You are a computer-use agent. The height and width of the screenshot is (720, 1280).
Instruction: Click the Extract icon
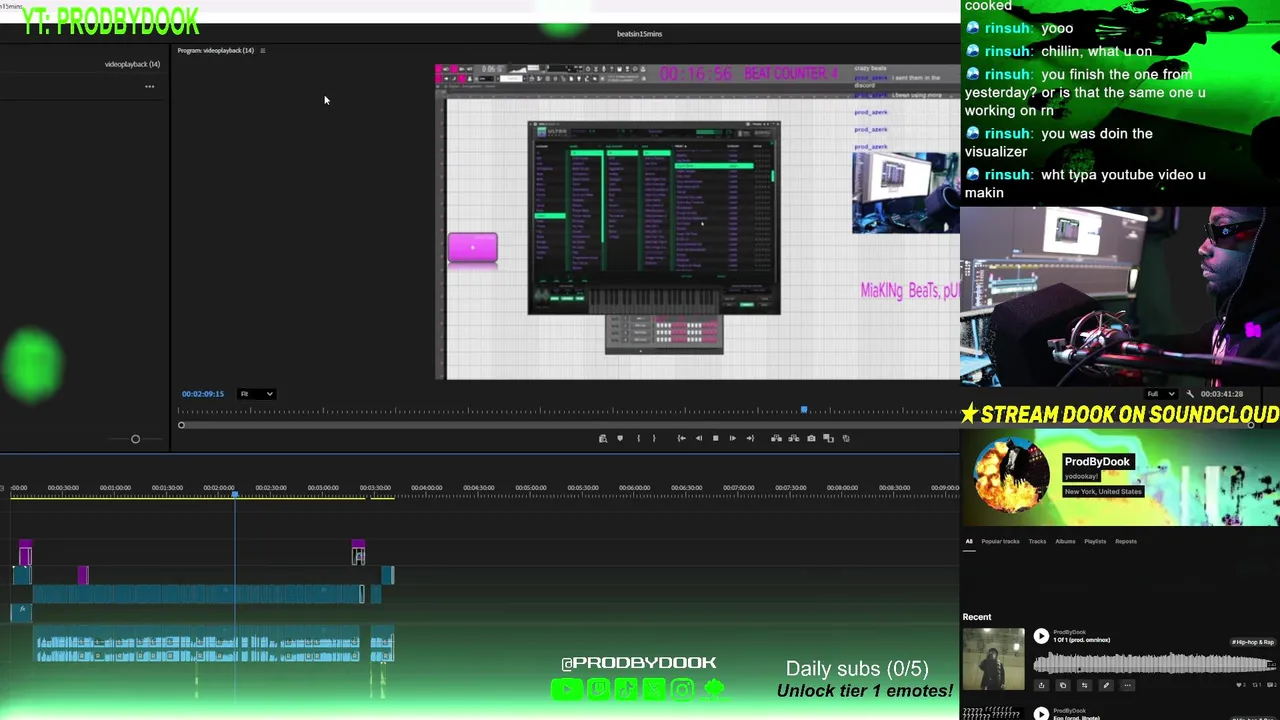point(794,438)
